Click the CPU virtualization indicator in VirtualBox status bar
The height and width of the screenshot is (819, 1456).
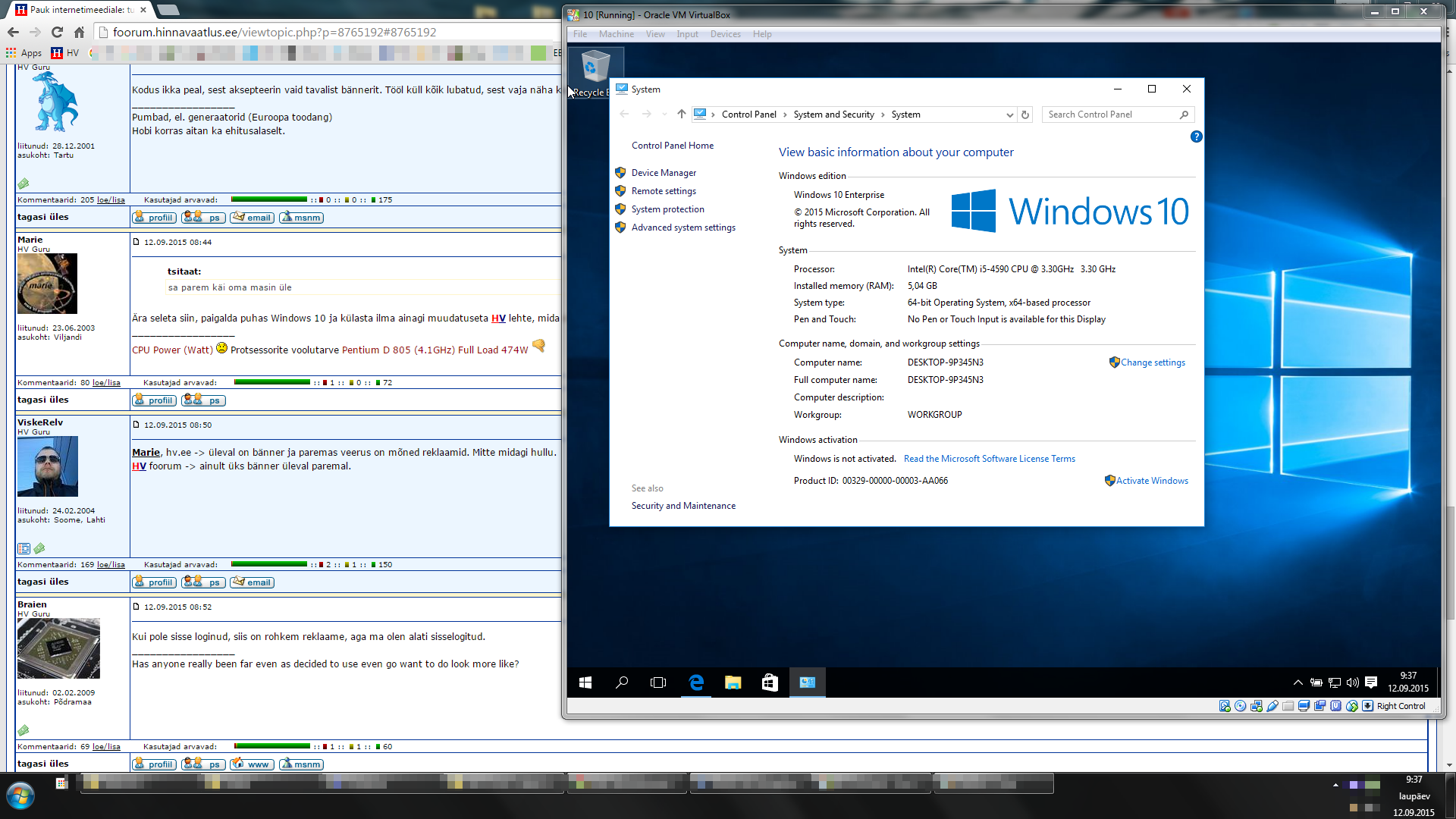1336,706
